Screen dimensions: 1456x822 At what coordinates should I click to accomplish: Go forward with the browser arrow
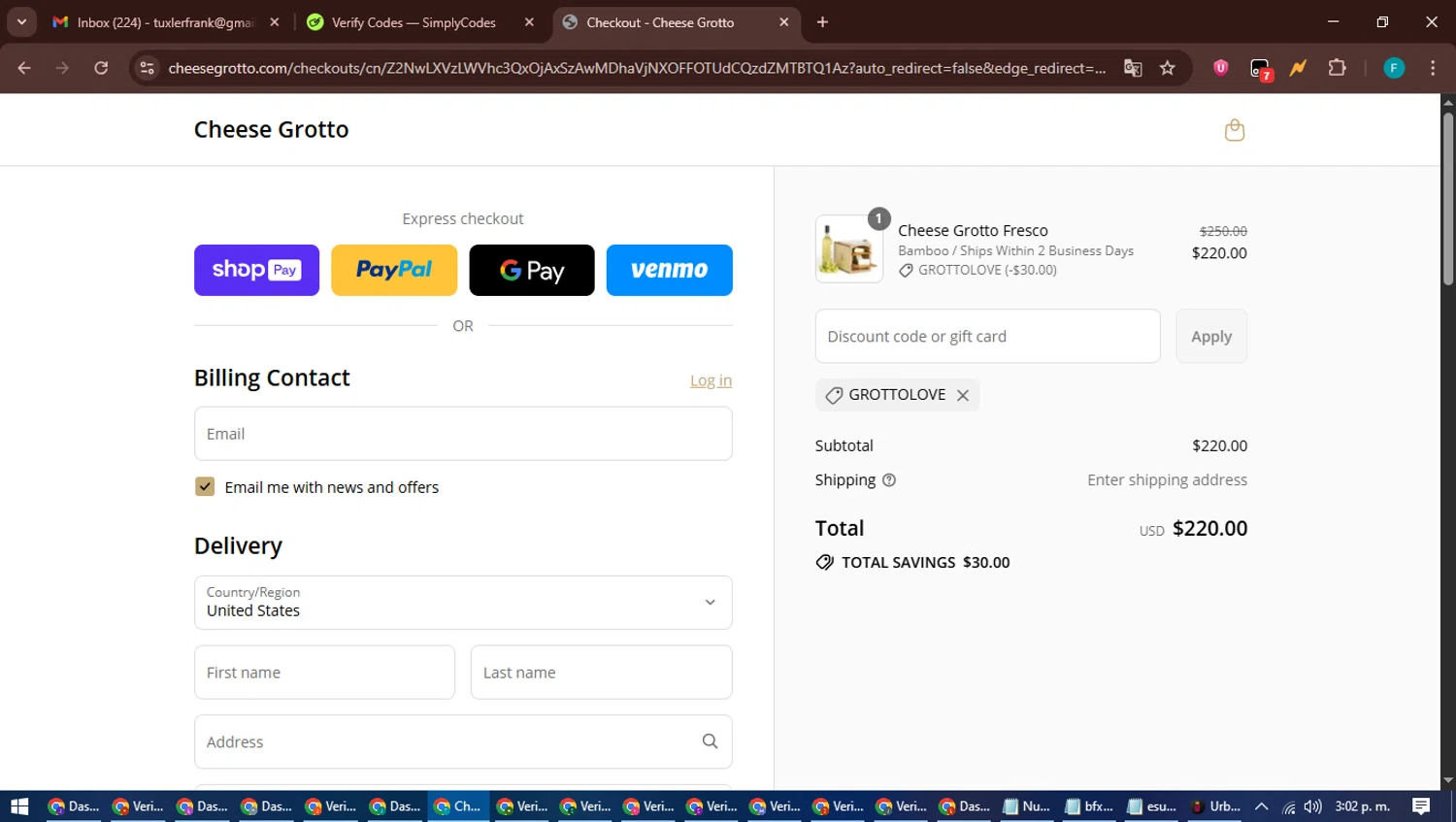coord(62,68)
